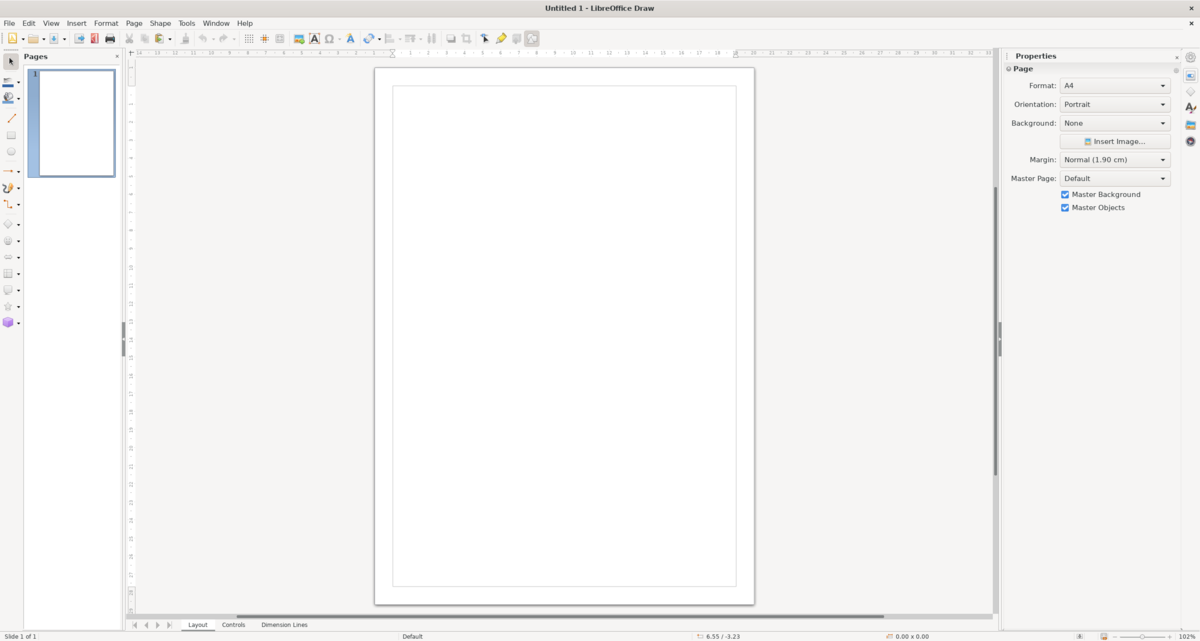Image resolution: width=1200 pixels, height=641 pixels.
Task: Toggle Show Draw Functions button
Action: (x=532, y=39)
